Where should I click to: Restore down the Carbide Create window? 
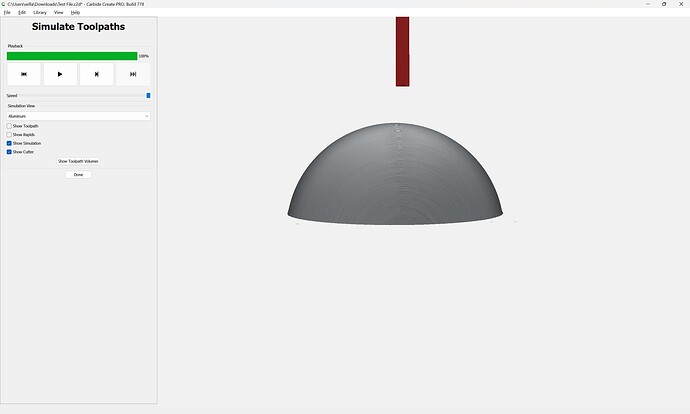(x=664, y=4)
